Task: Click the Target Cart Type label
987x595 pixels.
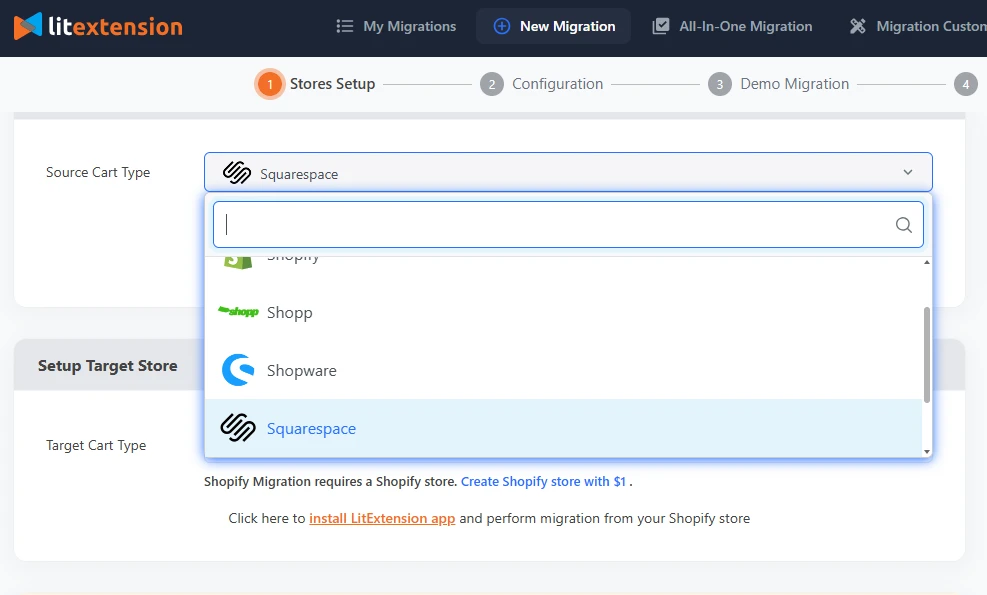Action: click(x=96, y=445)
